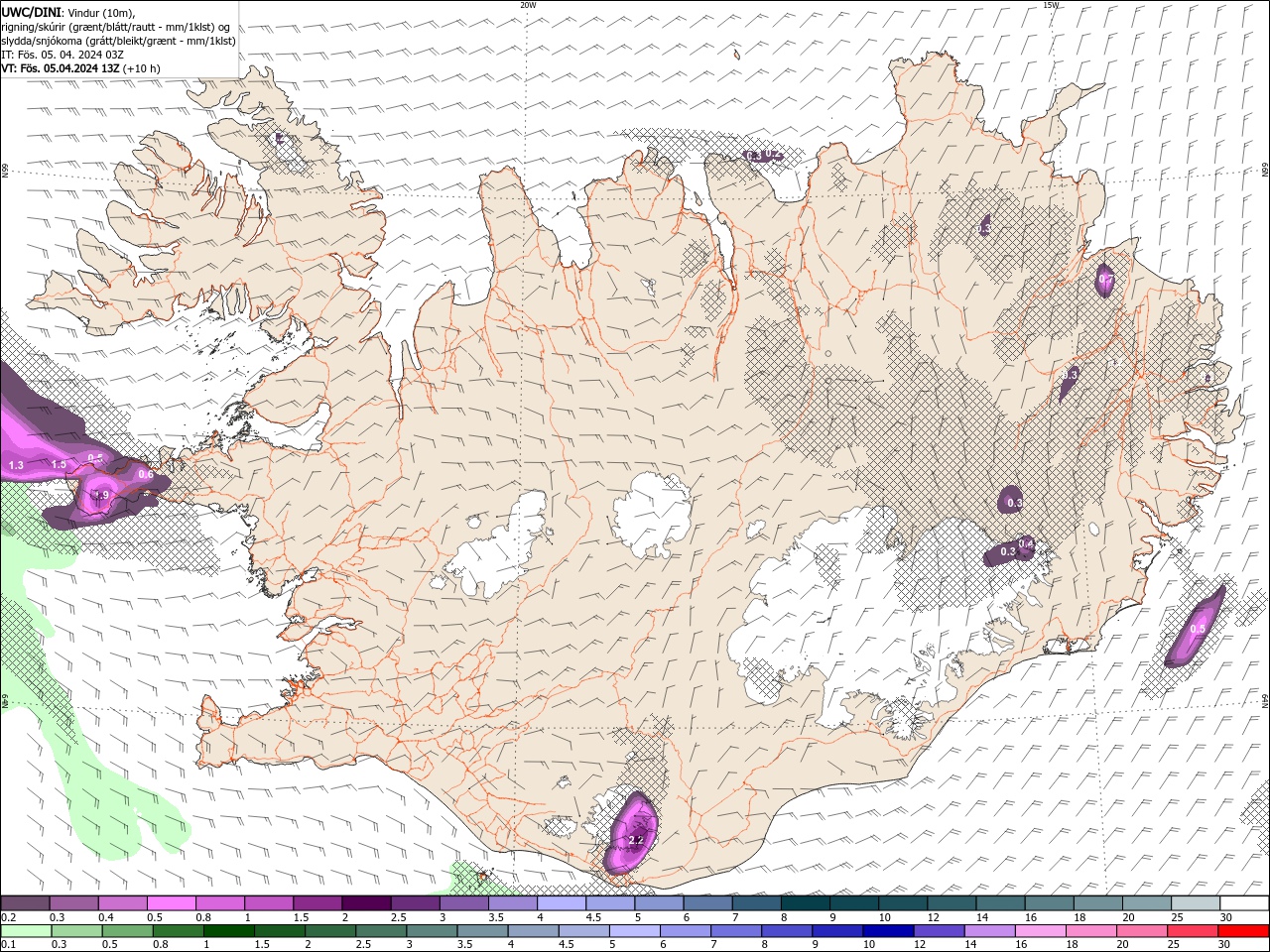Click the '1.5' precipitation value off the west coast
The width and height of the screenshot is (1270, 952).
59,464
